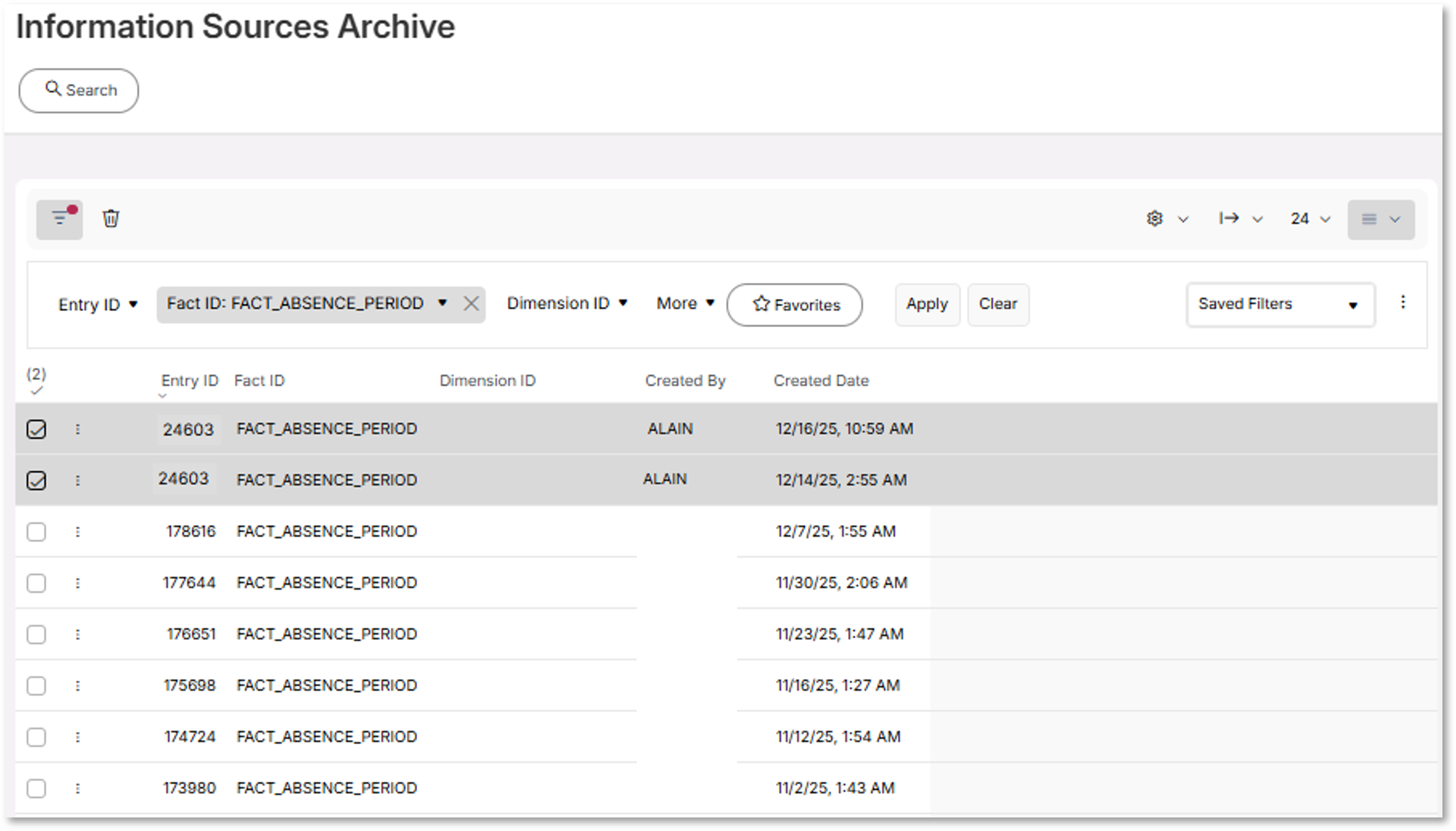The image size is (1456, 831).
Task: Sort by the Dimension ID column header
Action: pyautogui.click(x=488, y=381)
